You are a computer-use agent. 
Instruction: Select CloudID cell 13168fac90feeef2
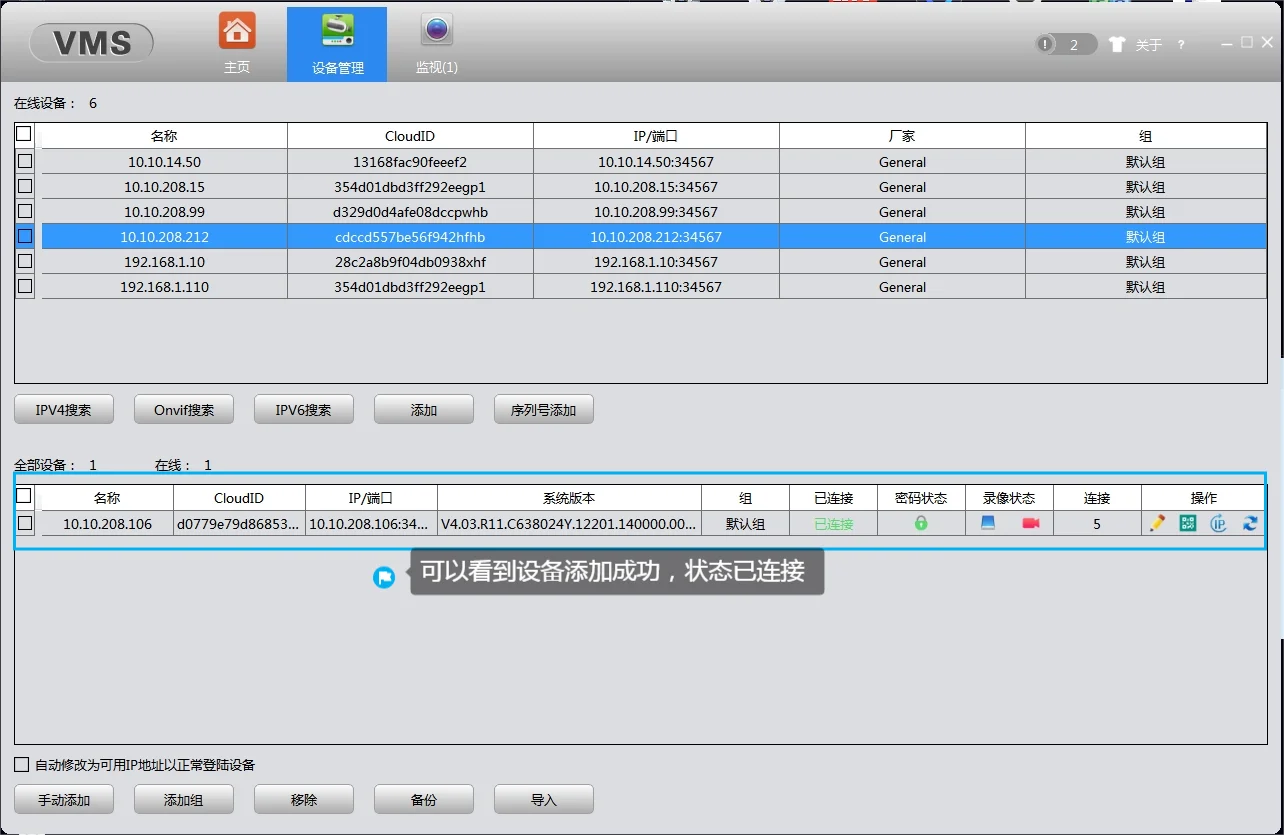(410, 162)
